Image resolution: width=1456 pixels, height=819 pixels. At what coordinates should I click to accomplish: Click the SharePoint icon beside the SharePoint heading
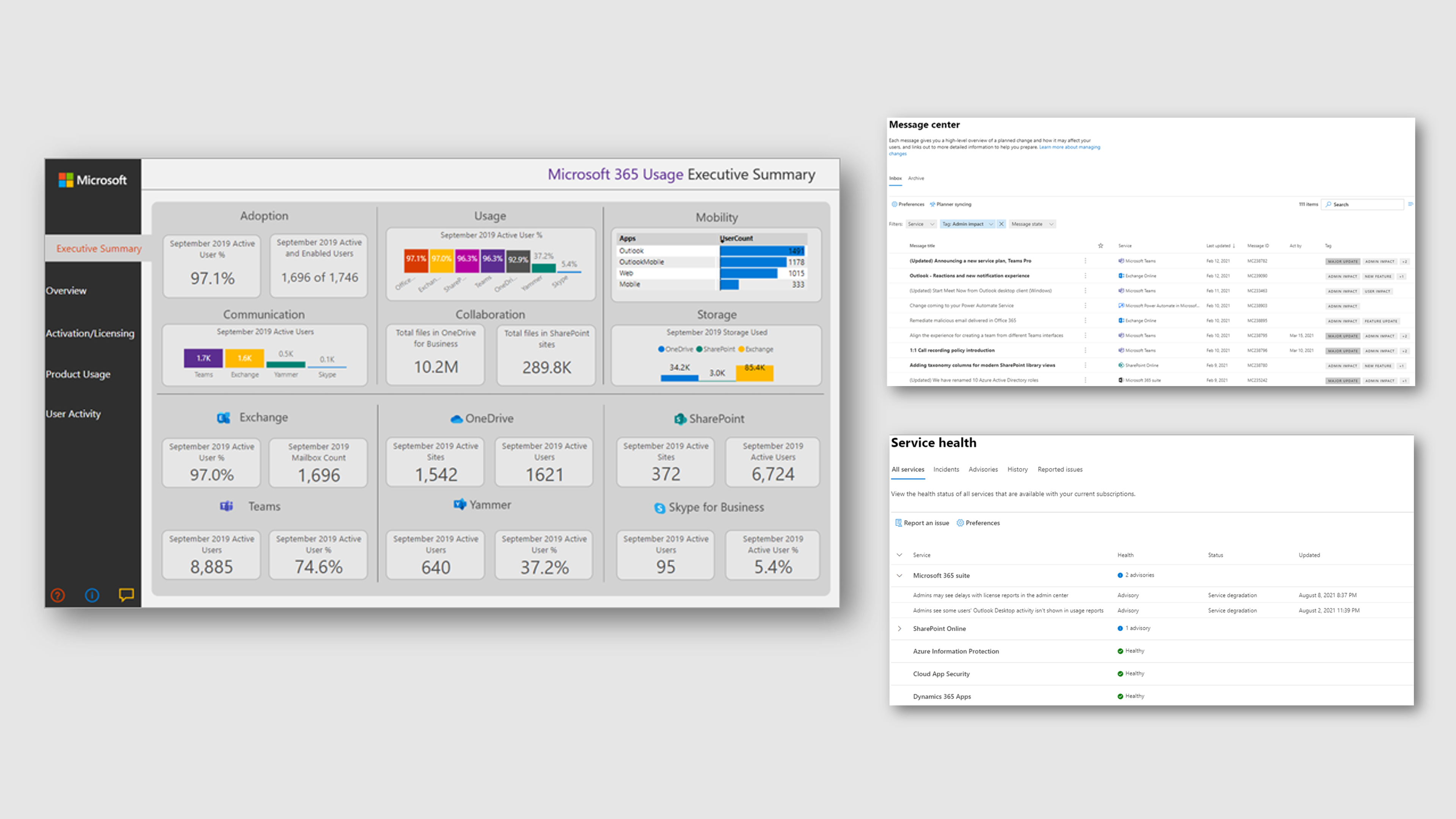click(680, 419)
